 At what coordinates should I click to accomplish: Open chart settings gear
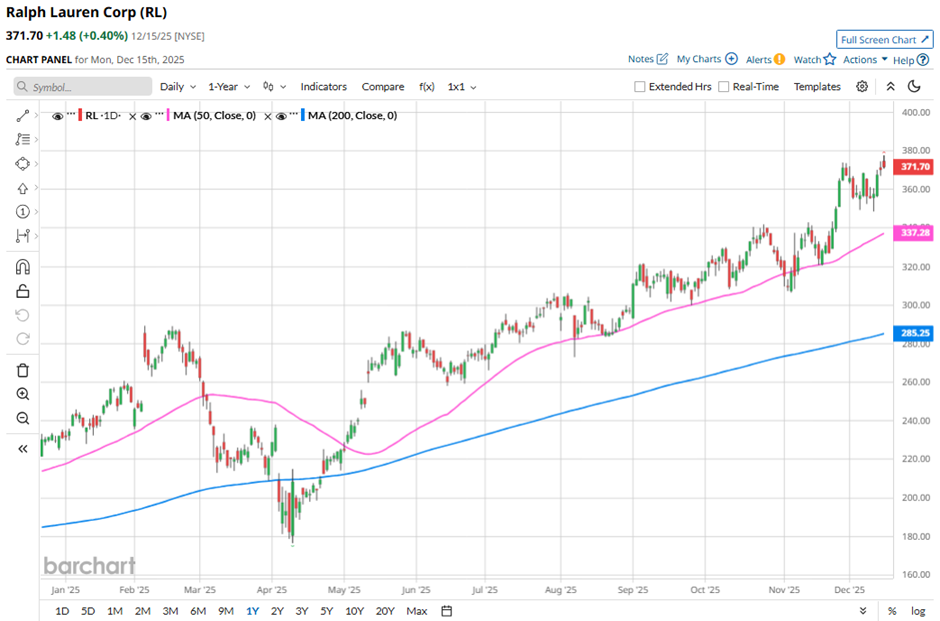[862, 87]
